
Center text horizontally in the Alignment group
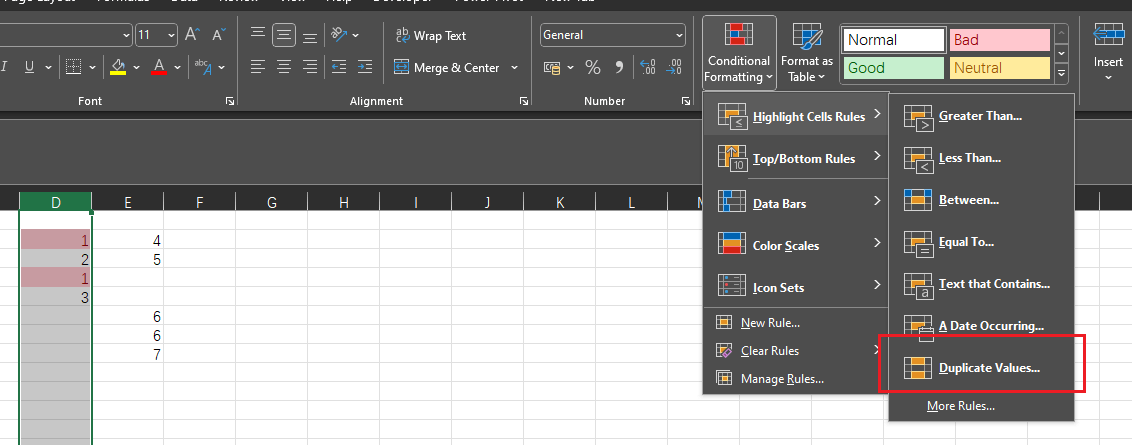point(284,67)
